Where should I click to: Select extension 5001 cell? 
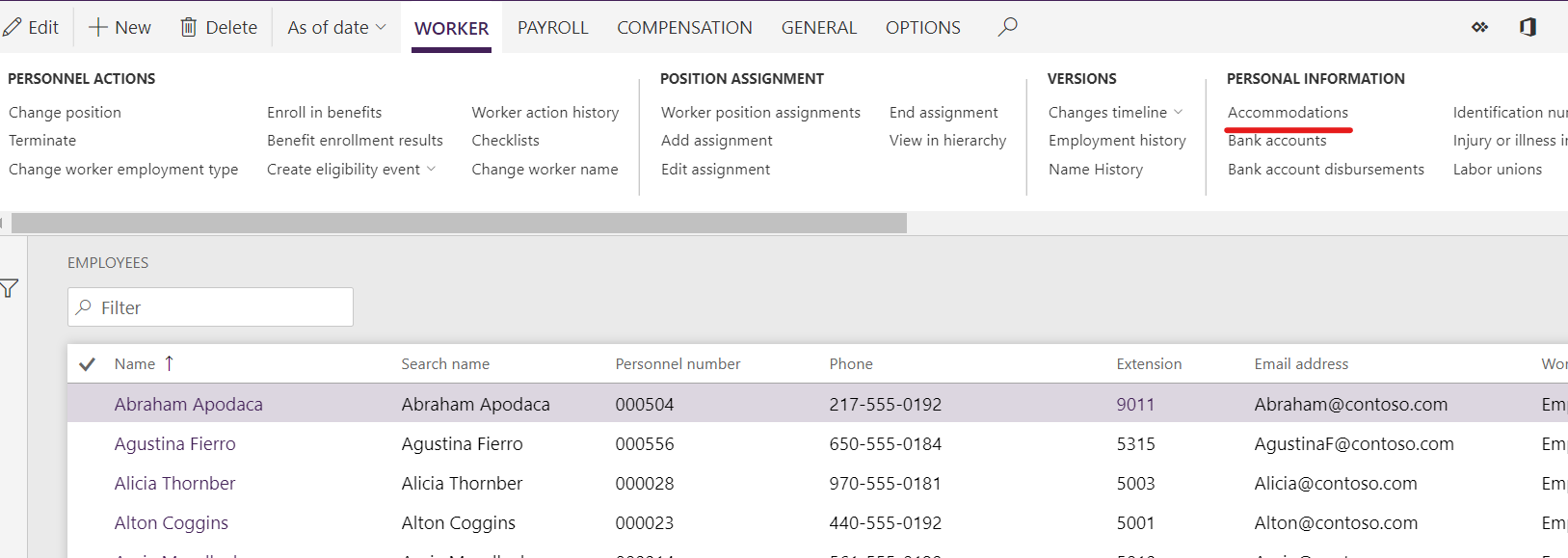tap(1135, 522)
